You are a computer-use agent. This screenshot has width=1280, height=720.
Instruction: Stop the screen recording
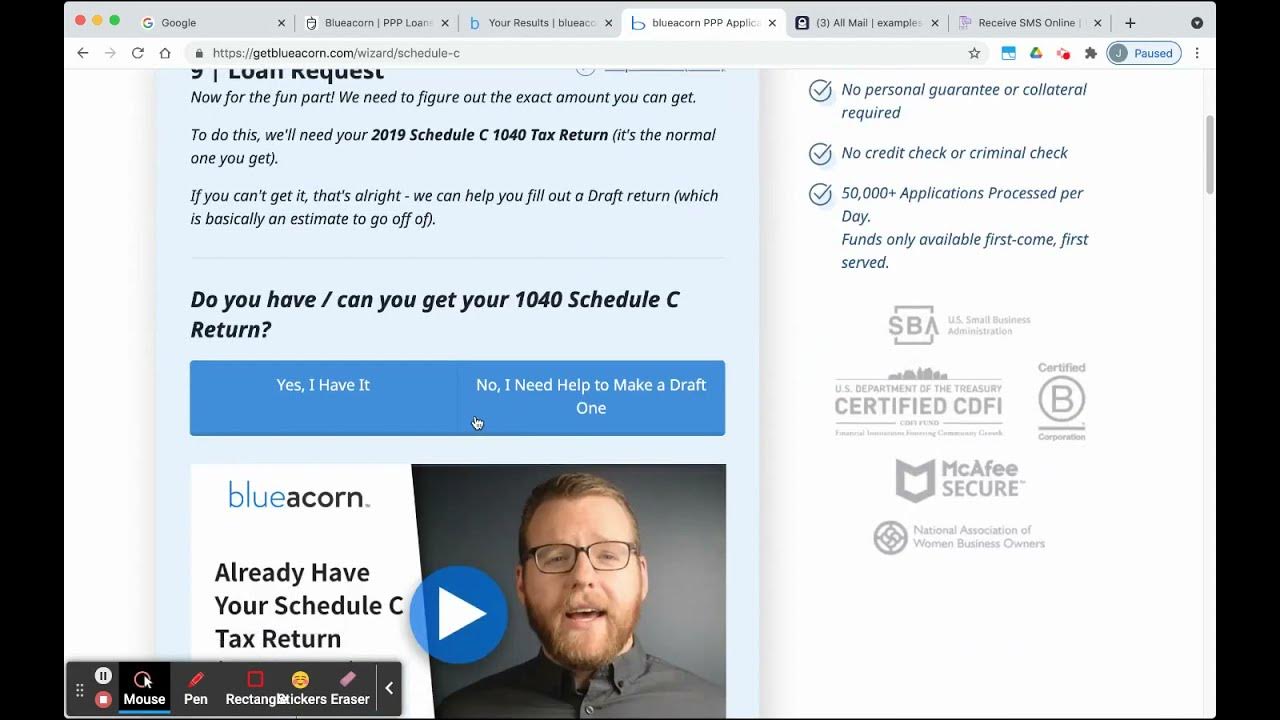pos(103,699)
